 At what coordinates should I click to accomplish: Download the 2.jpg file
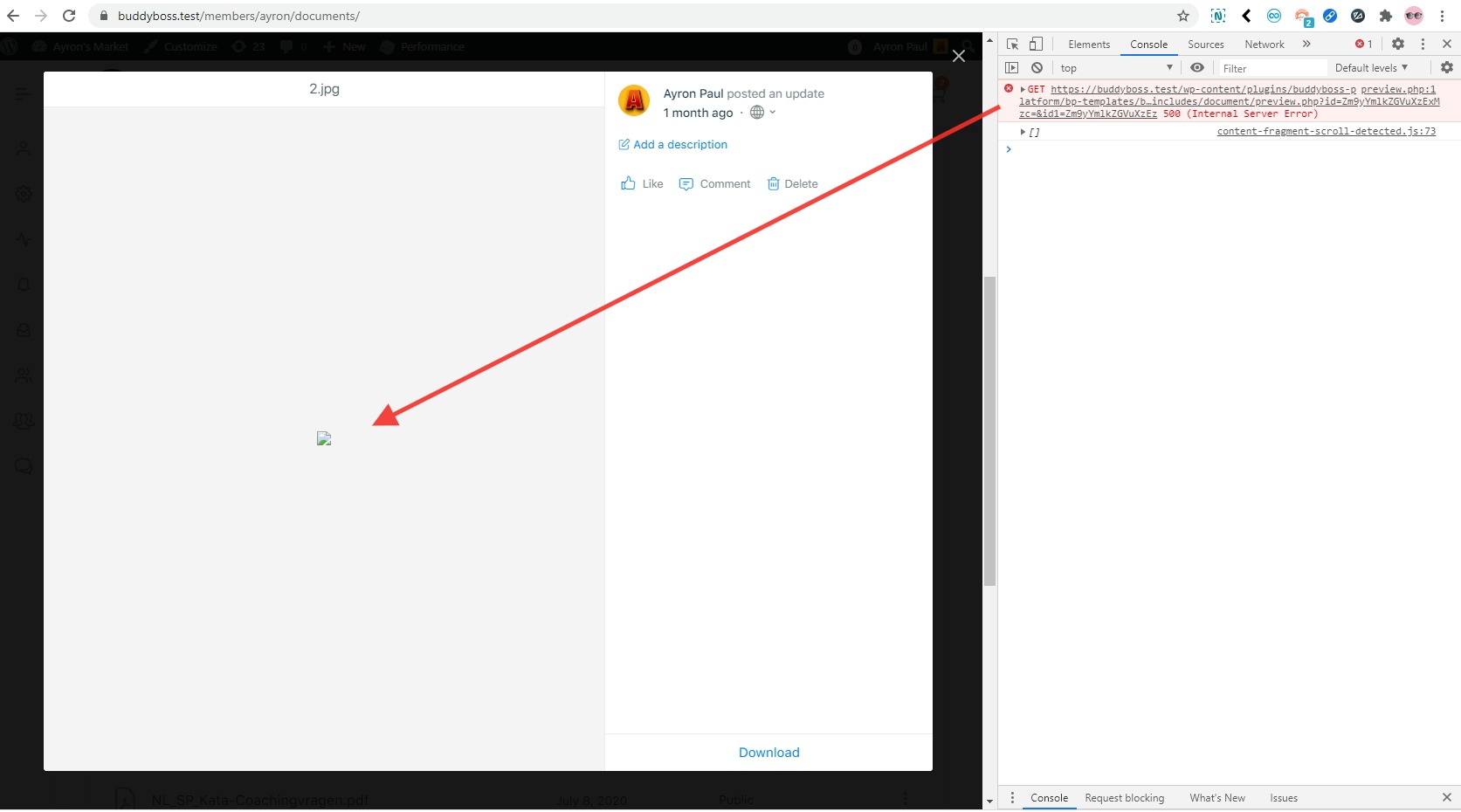(768, 752)
